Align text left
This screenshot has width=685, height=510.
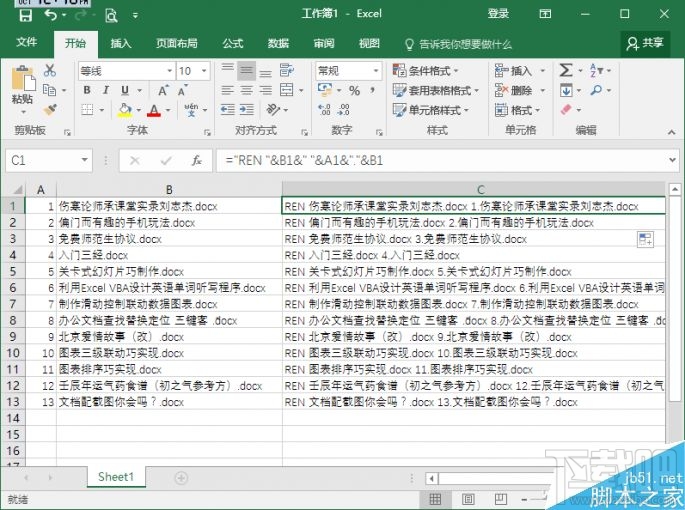click(x=228, y=90)
